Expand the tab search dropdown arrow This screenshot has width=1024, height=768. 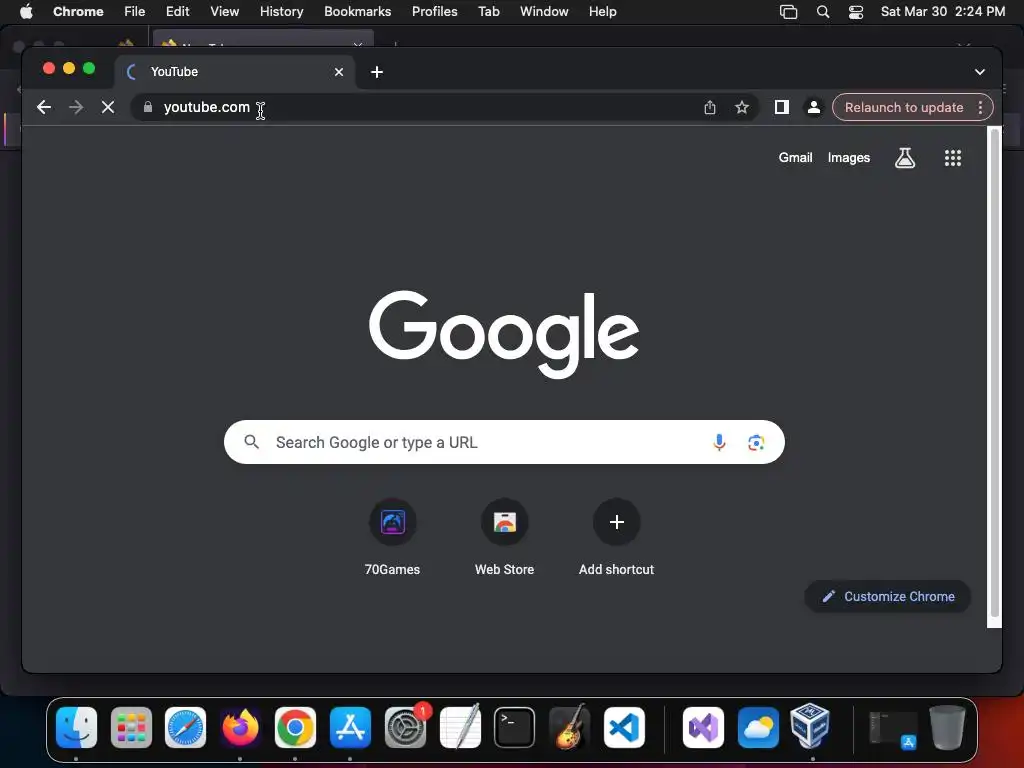tap(979, 72)
